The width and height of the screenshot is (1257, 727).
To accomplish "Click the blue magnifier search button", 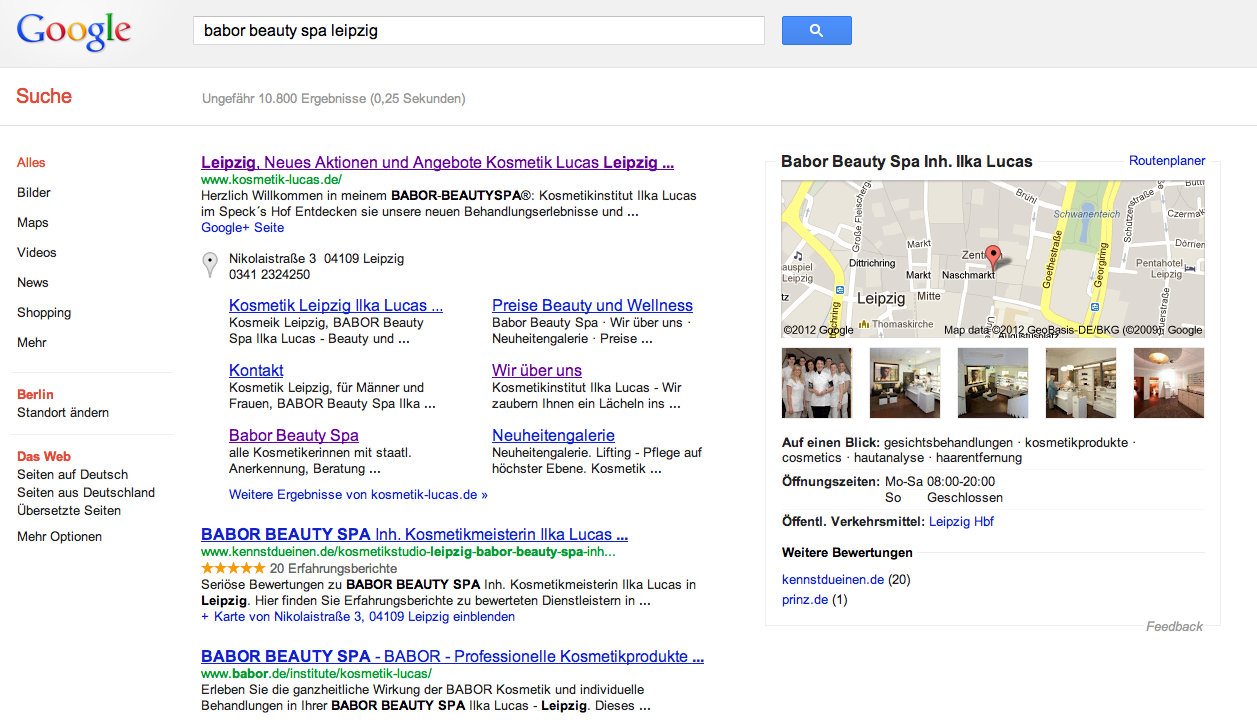I will pyautogui.click(x=816, y=30).
